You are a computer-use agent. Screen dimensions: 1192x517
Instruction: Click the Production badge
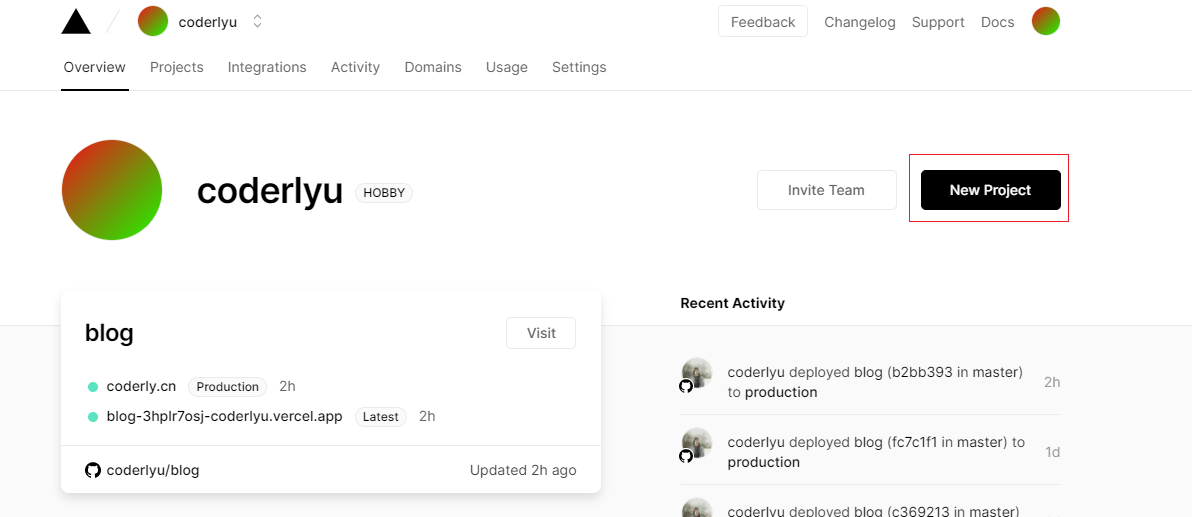pos(227,386)
